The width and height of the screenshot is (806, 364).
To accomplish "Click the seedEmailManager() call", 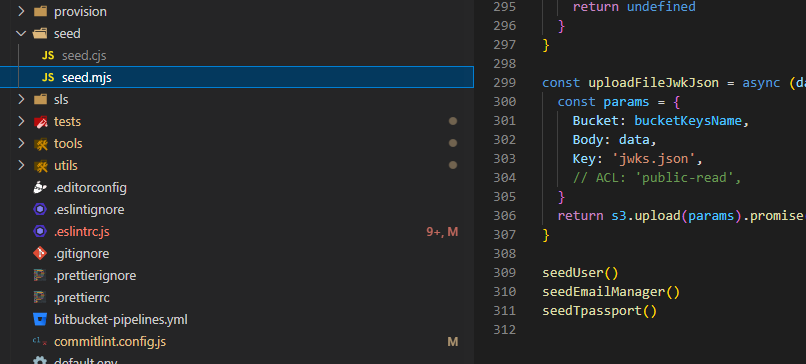I will pos(611,292).
